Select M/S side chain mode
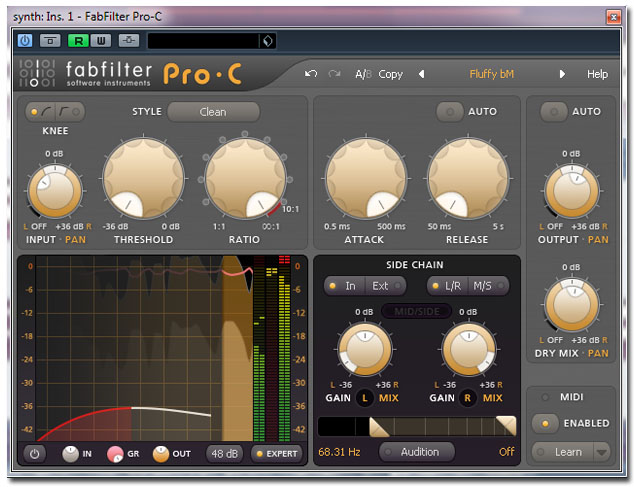The image size is (634, 487). pyautogui.click(x=488, y=286)
